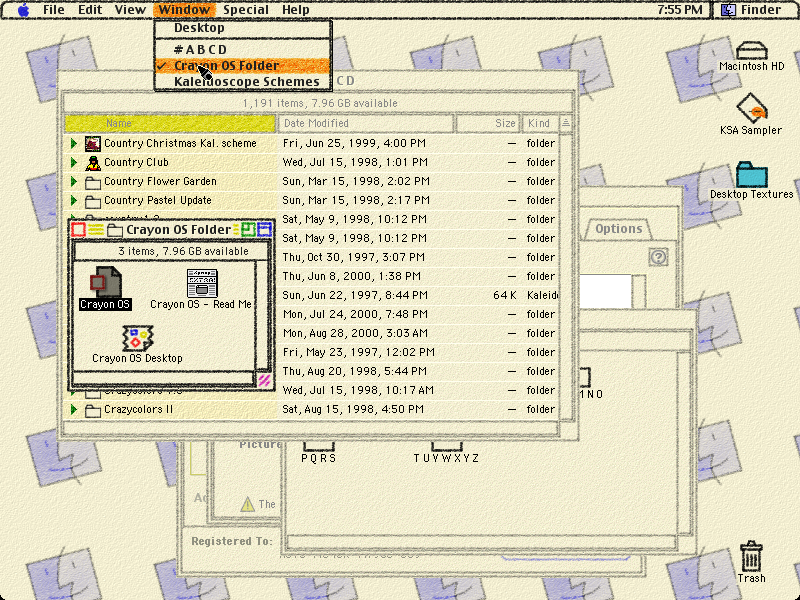Expand the Crazycolors II folder
Image resolution: width=800 pixels, height=600 pixels.
coord(74,409)
